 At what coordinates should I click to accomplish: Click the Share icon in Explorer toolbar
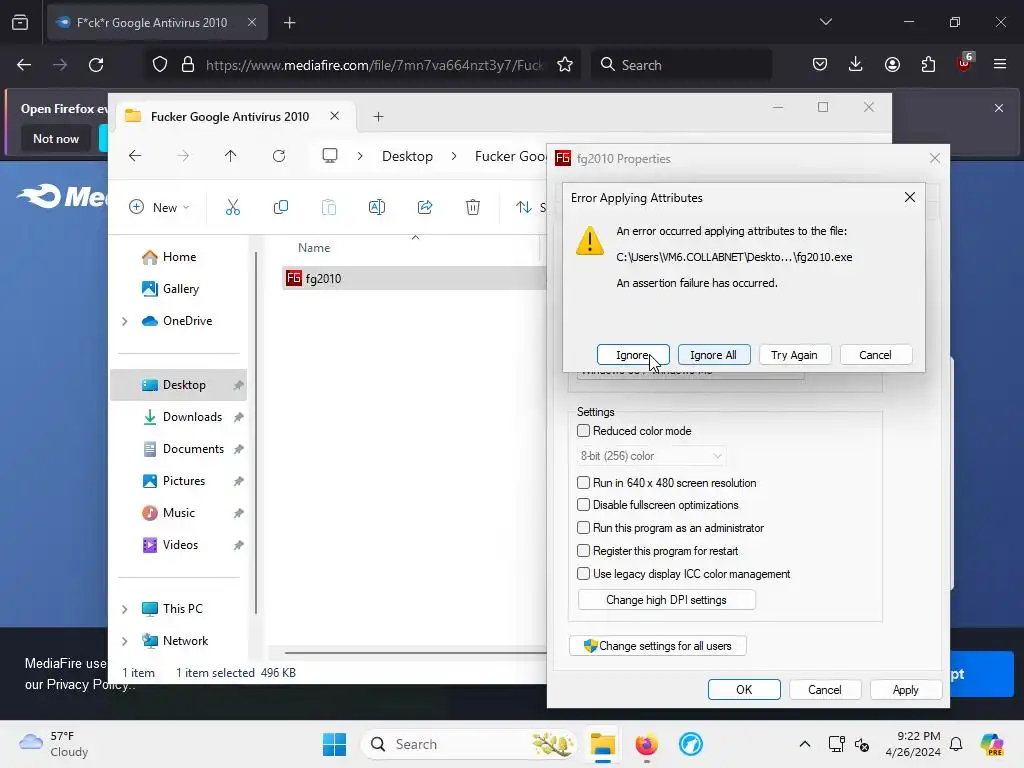pyautogui.click(x=424, y=207)
